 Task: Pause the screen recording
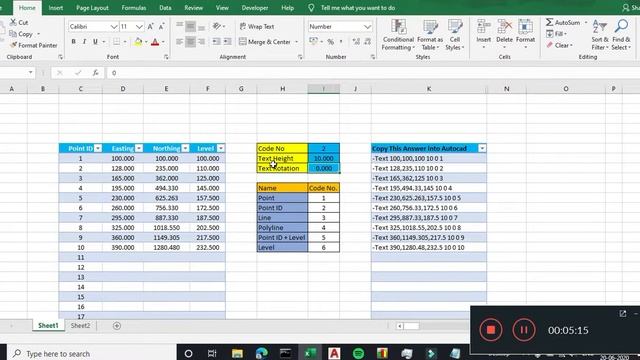524,330
